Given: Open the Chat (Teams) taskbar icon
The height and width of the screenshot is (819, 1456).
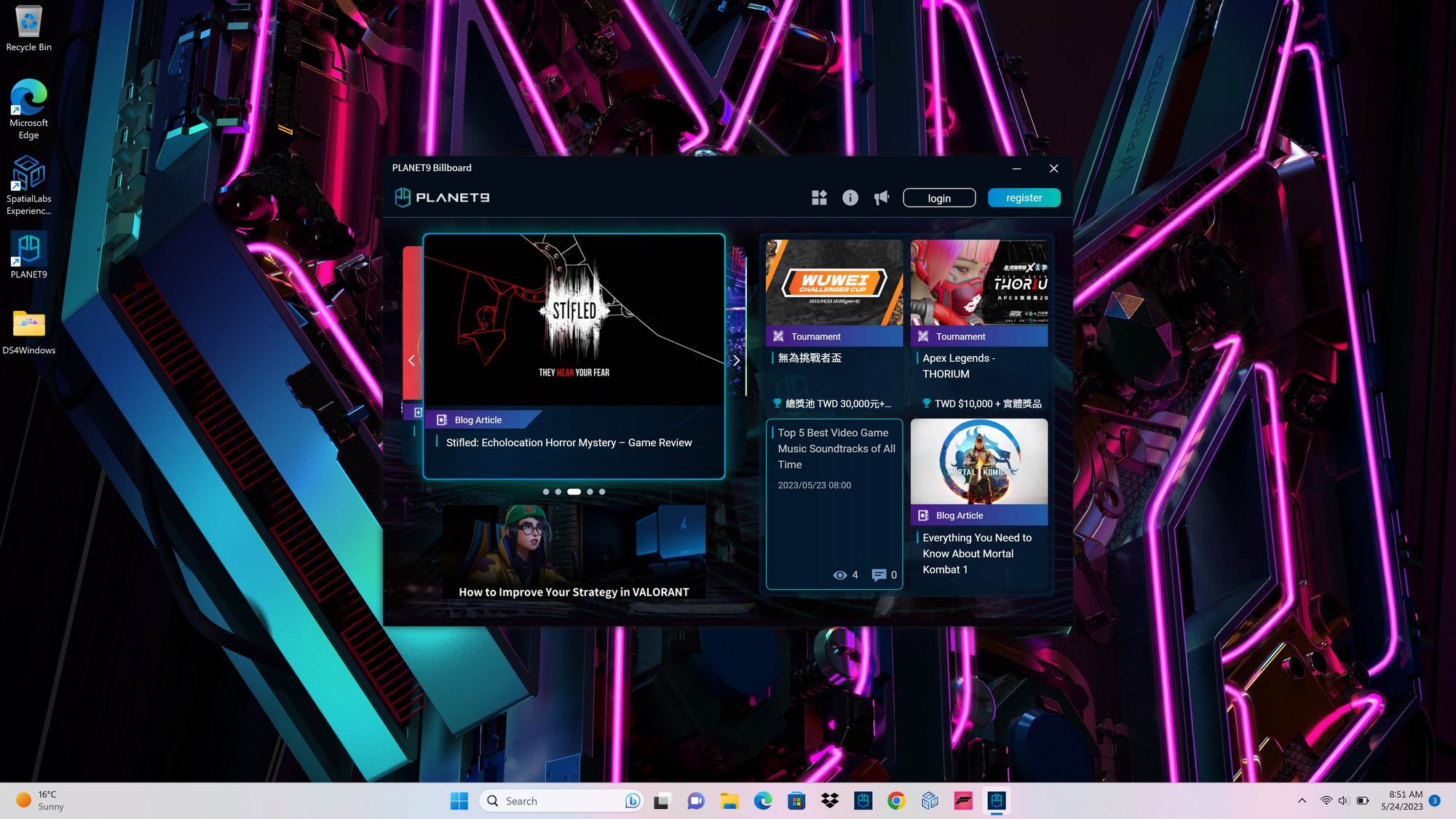Looking at the screenshot, I should (696, 801).
